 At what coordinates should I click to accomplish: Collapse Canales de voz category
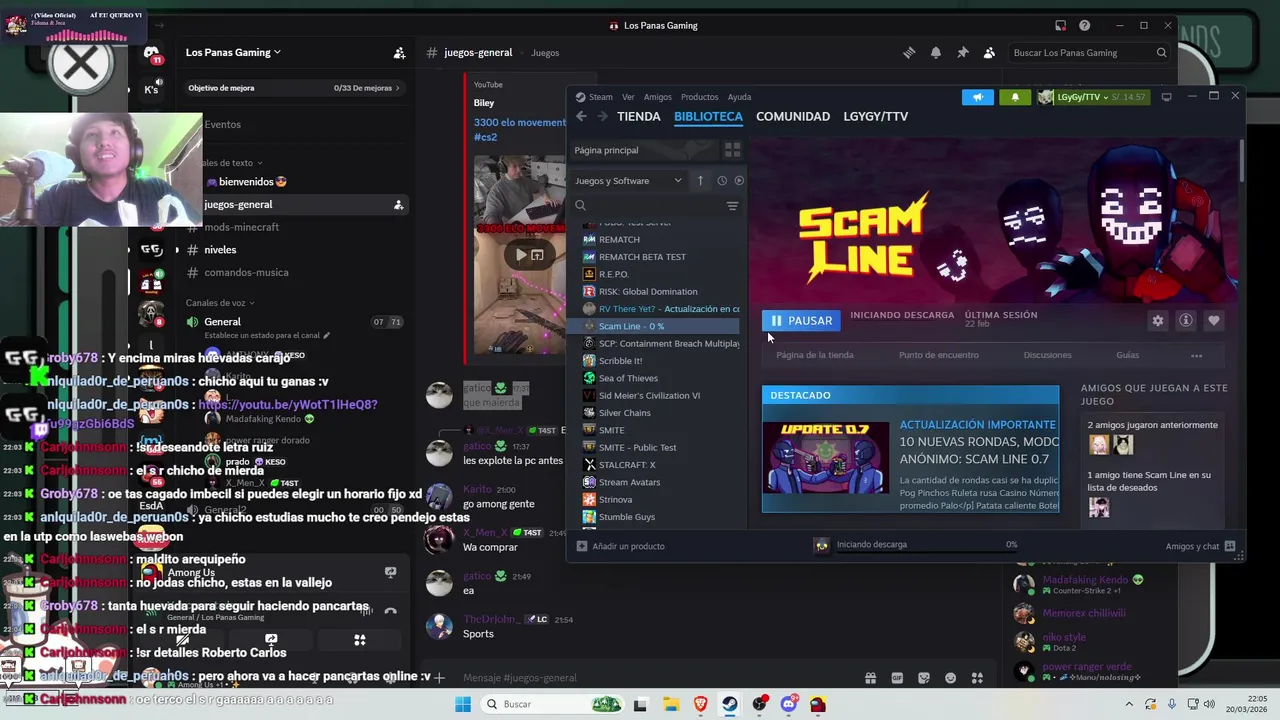[x=220, y=303]
